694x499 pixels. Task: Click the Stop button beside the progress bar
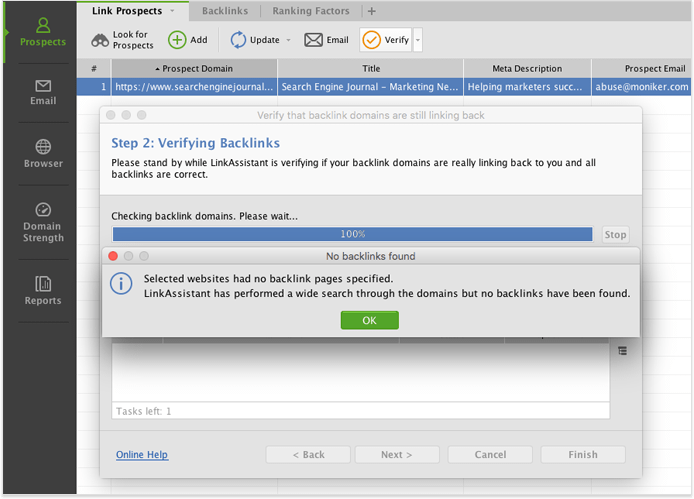pos(615,235)
